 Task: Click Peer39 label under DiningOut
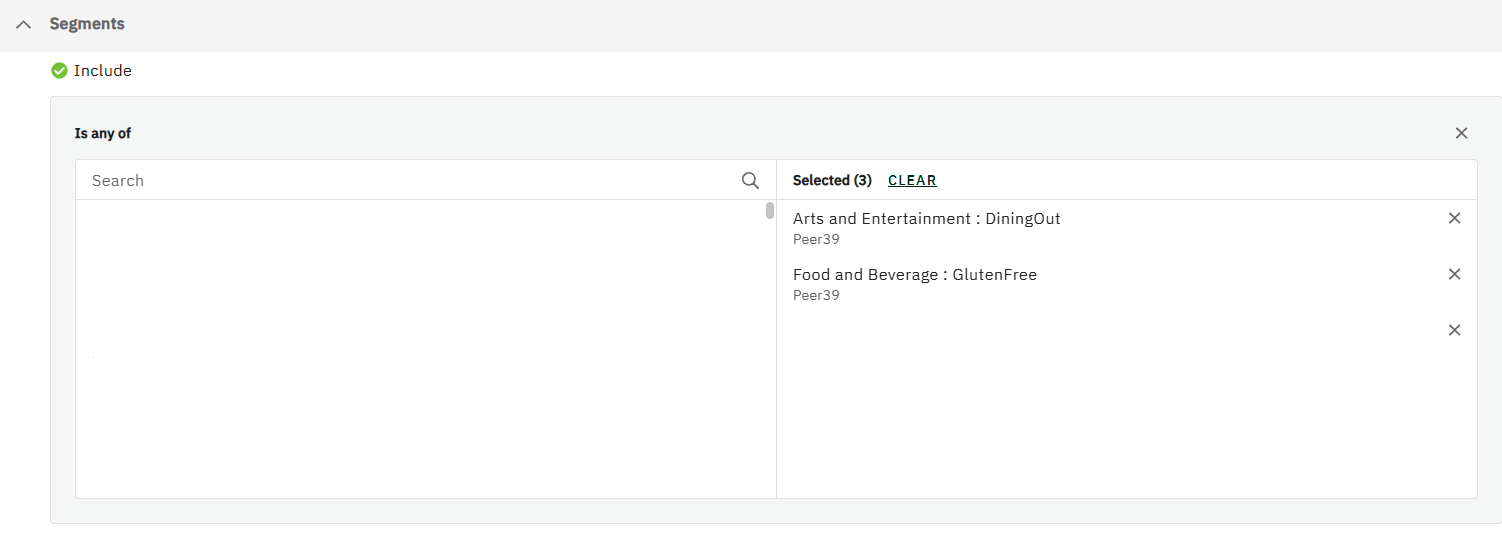(816, 240)
